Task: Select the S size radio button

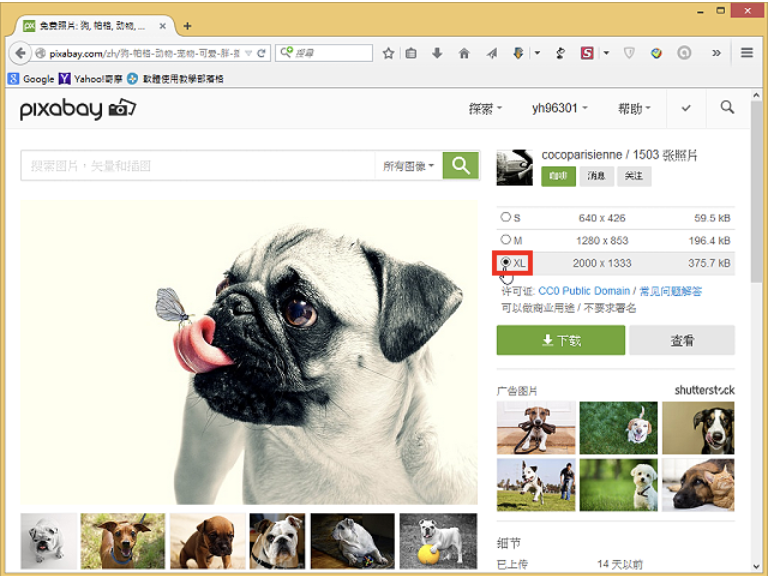Action: click(x=505, y=217)
